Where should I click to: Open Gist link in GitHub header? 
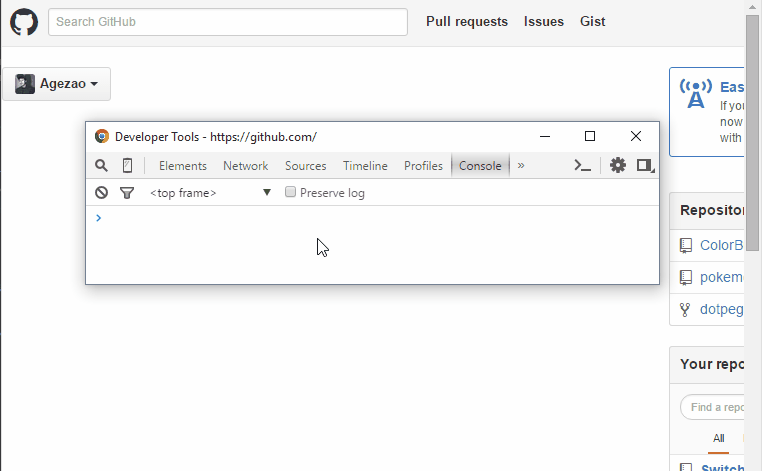(x=592, y=21)
